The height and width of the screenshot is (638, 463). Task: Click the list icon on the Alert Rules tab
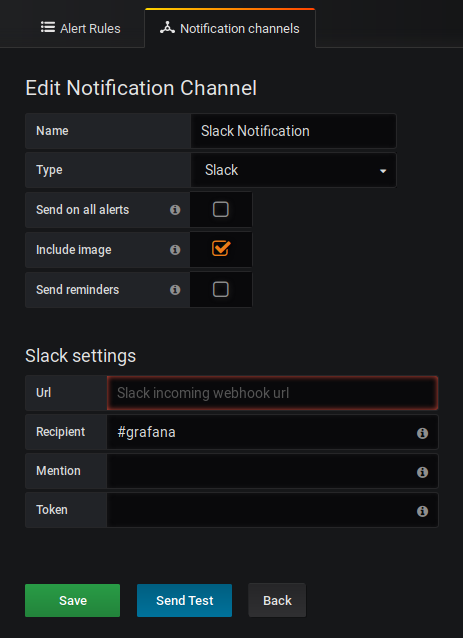tap(48, 27)
